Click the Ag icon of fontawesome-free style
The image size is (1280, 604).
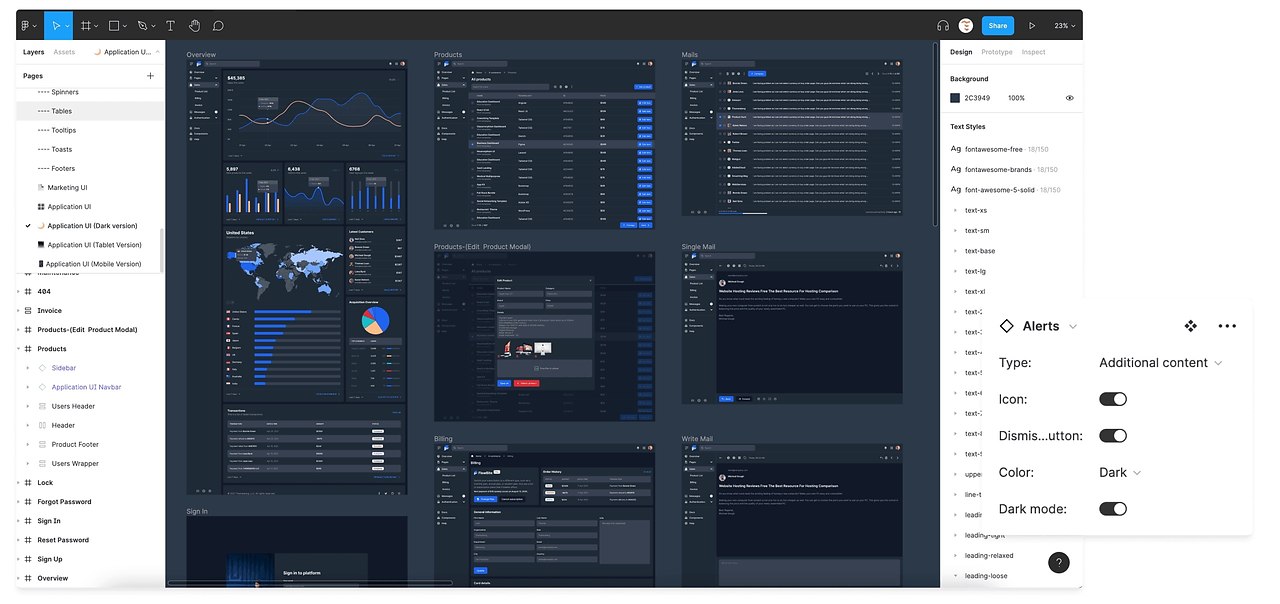point(955,149)
